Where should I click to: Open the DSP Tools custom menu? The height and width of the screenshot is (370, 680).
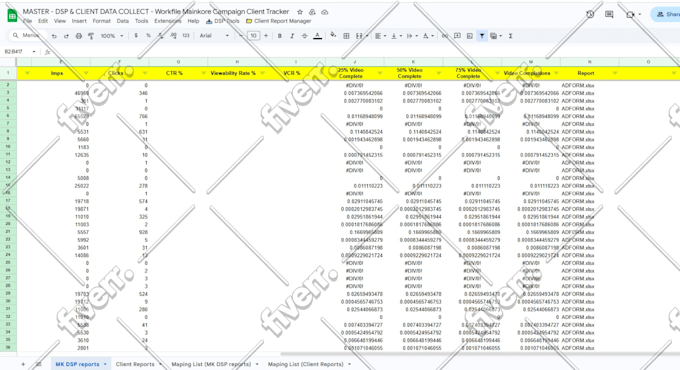222,21
